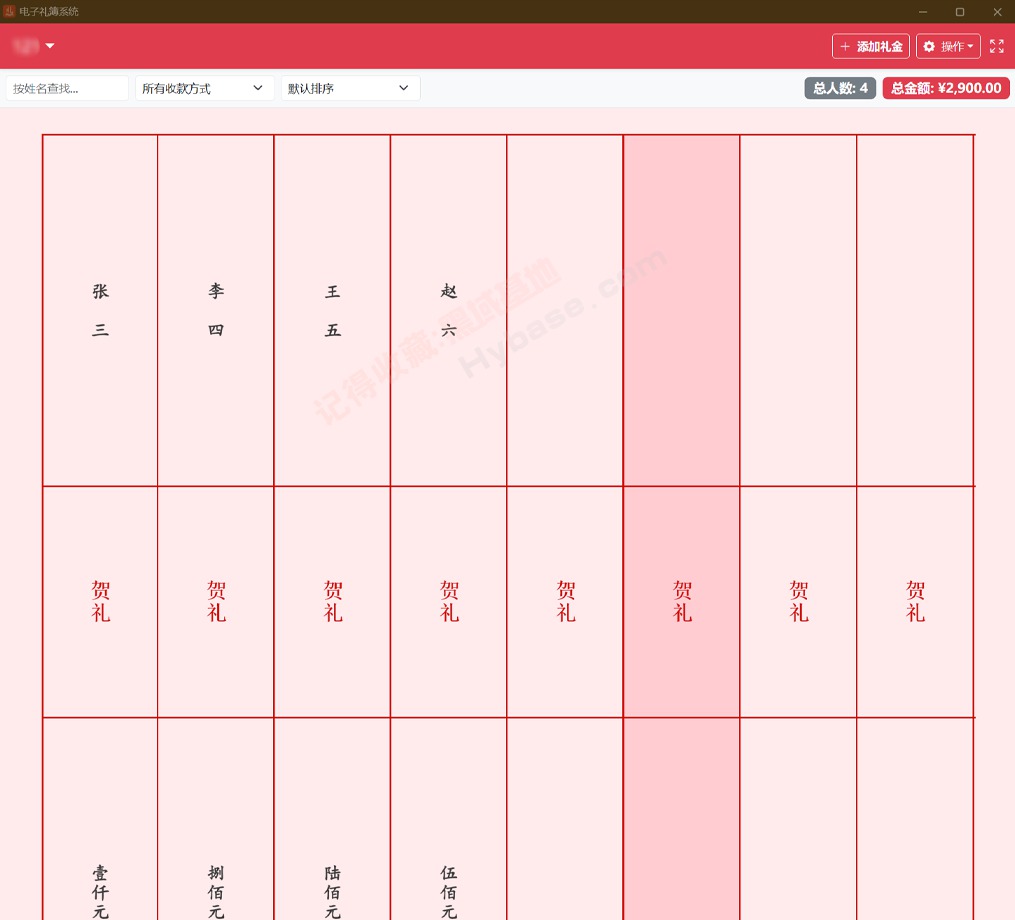This screenshot has height=920, width=1015.
Task: Open the 所有收款方式 payment method dropdown
Action: coord(204,88)
